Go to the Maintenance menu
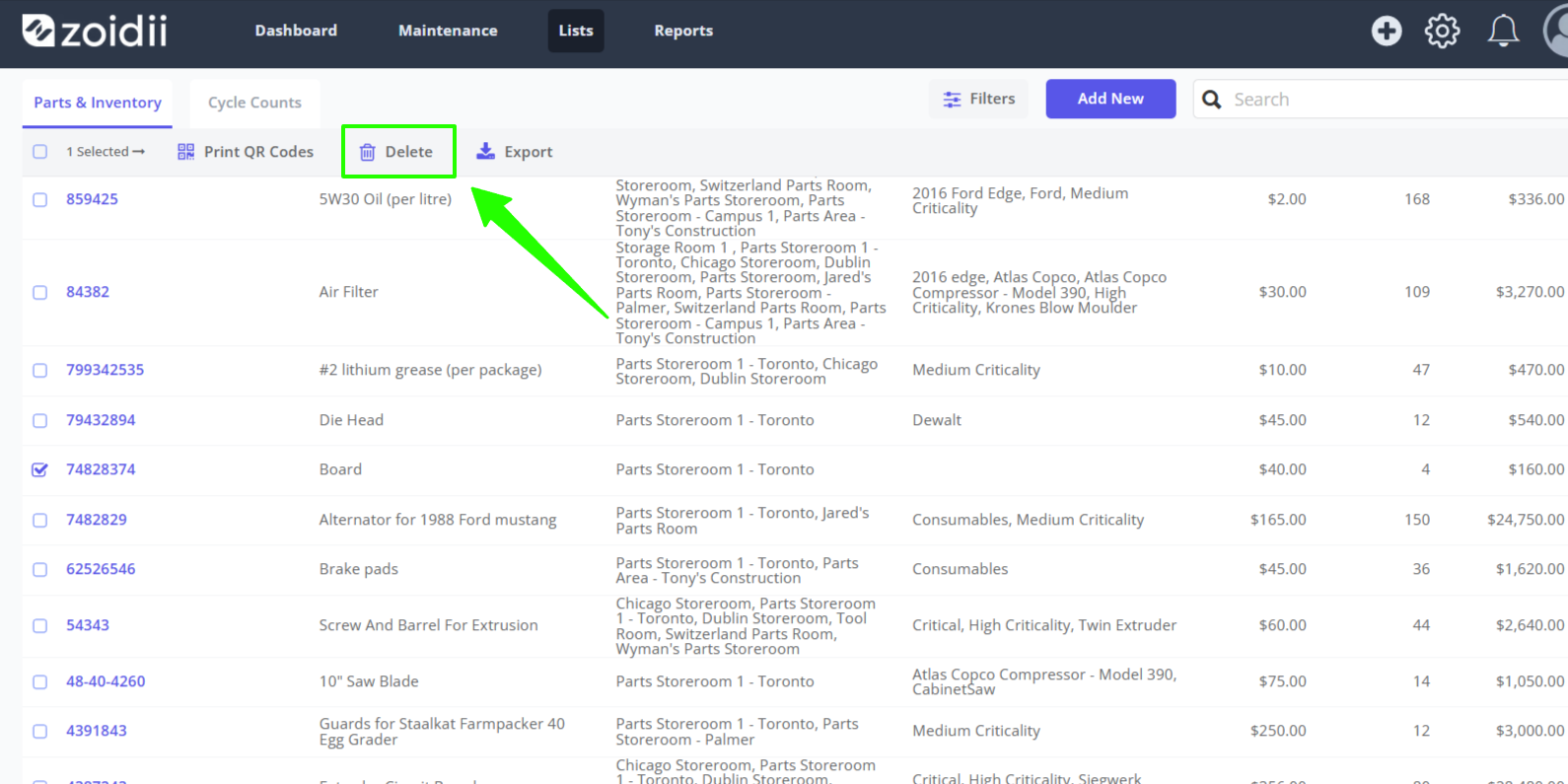Image resolution: width=1568 pixels, height=784 pixels. [x=448, y=31]
